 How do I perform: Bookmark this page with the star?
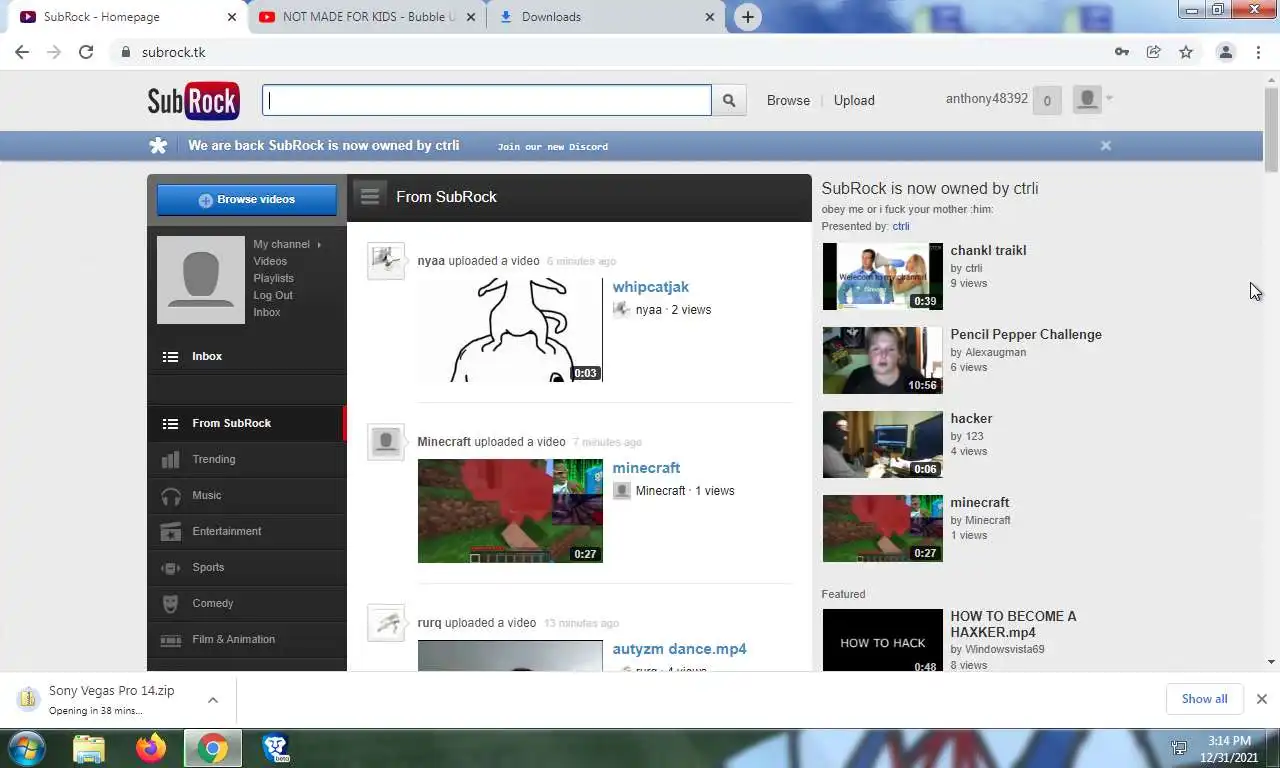tap(1186, 52)
